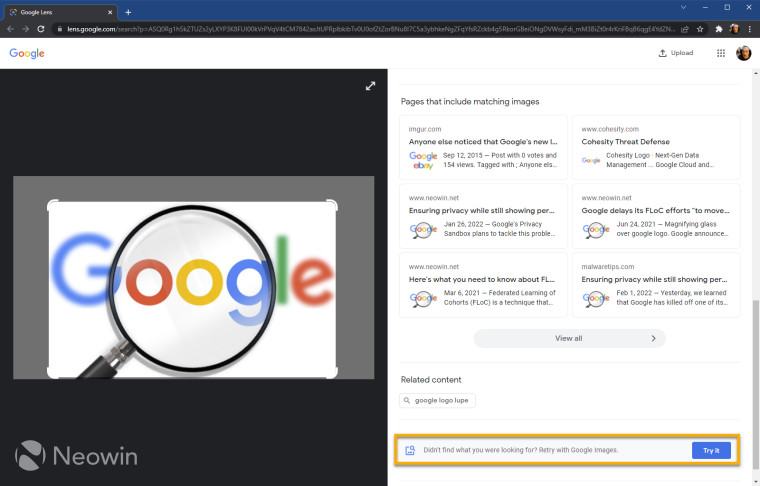760x486 pixels.
Task: Click 'Related content' heading
Action: tap(431, 379)
